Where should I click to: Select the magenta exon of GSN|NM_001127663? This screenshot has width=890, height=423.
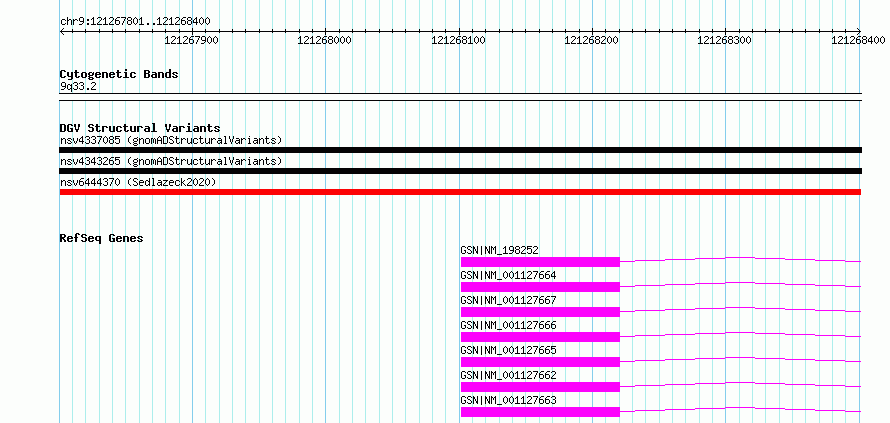(x=540, y=412)
